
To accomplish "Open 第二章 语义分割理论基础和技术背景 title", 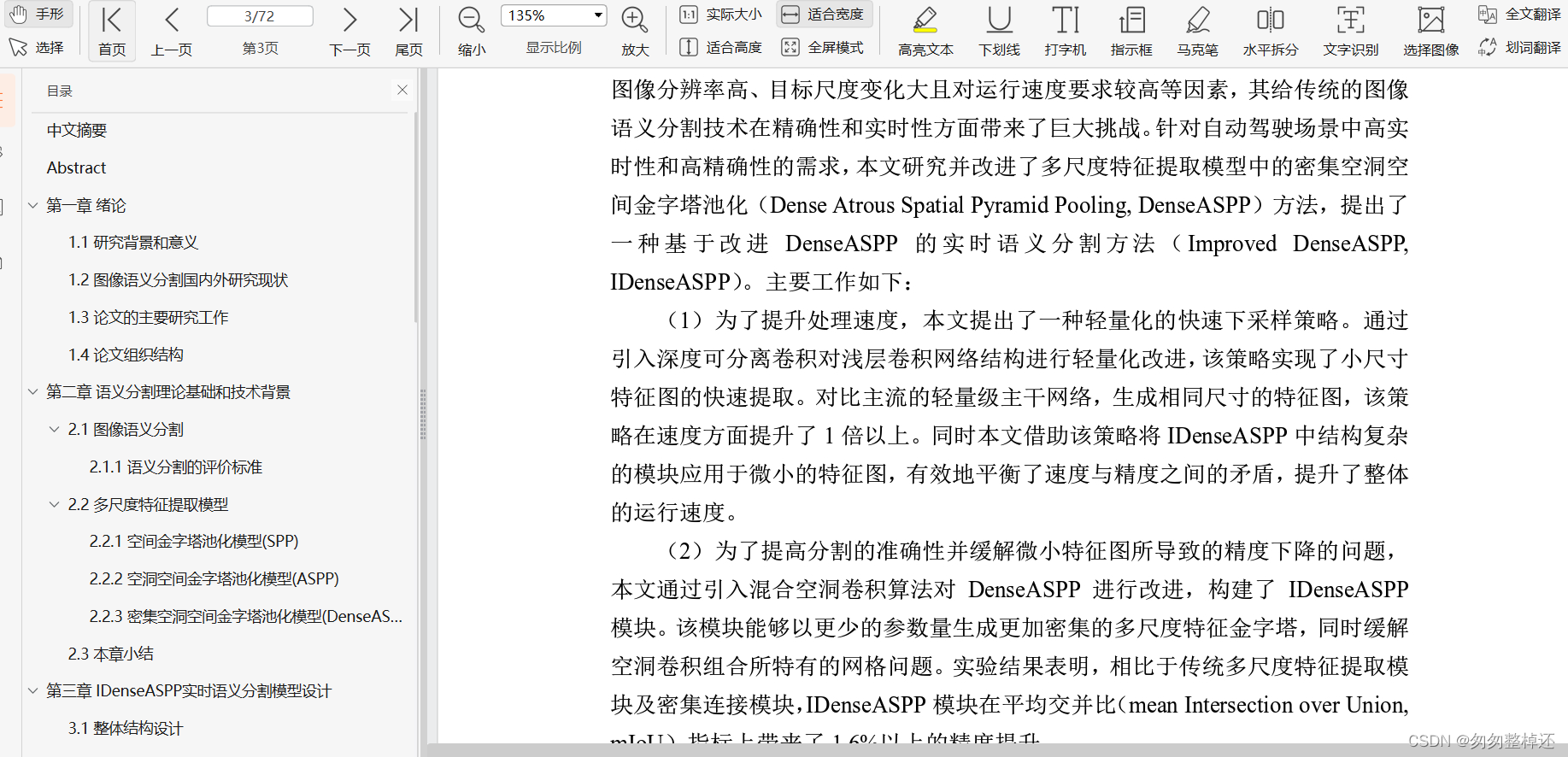I will [x=168, y=392].
